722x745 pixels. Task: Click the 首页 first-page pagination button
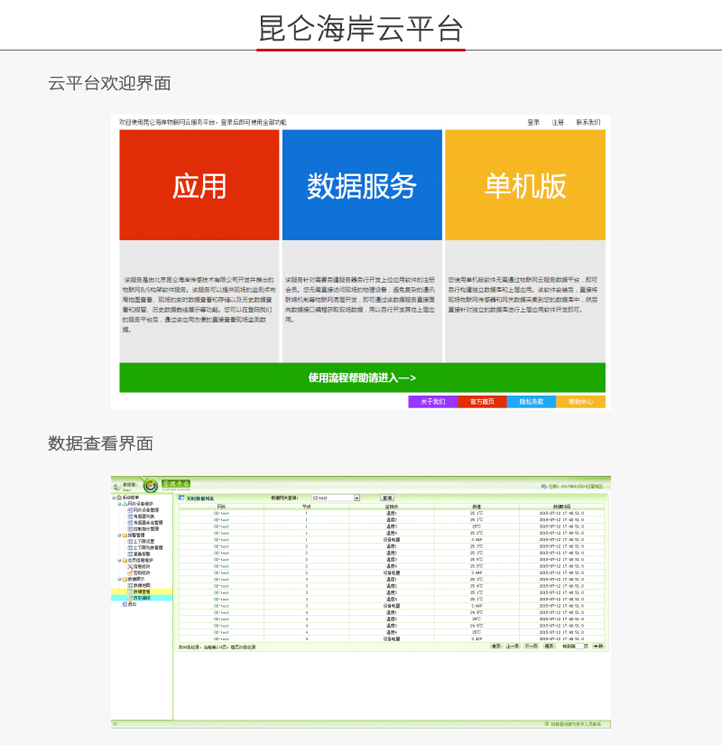pyautogui.click(x=496, y=646)
